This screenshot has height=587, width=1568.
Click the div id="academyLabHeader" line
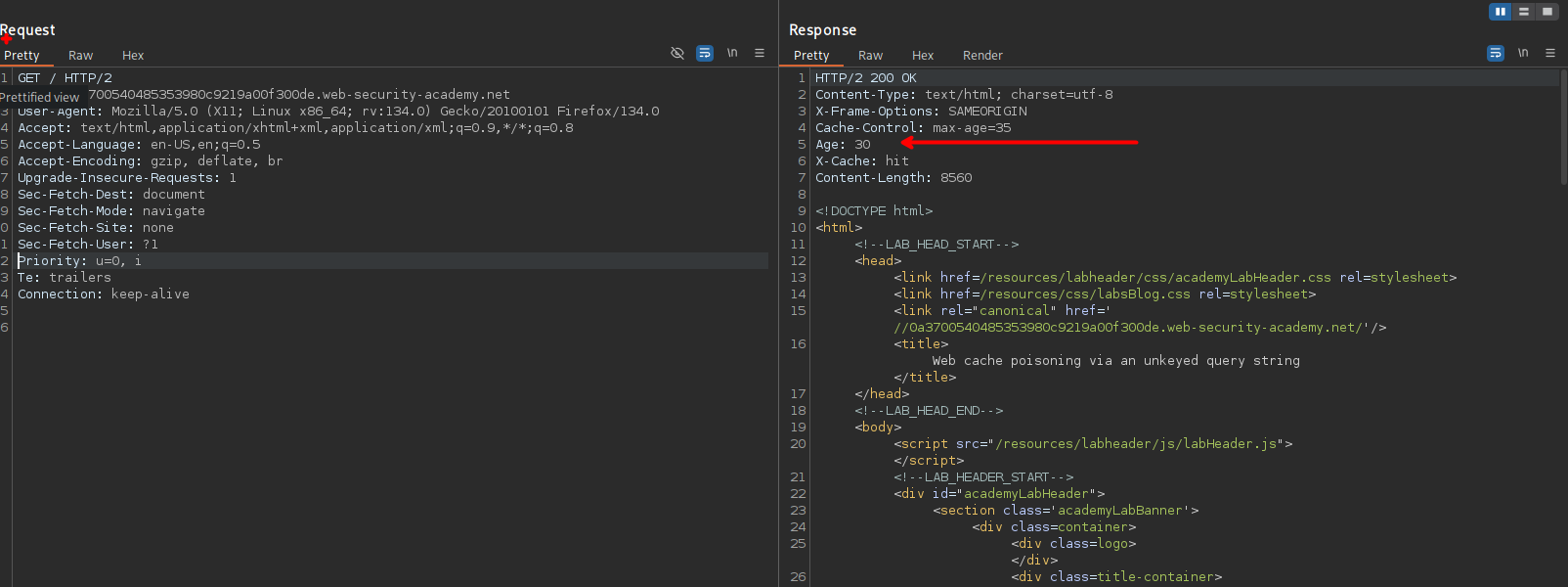tap(999, 493)
